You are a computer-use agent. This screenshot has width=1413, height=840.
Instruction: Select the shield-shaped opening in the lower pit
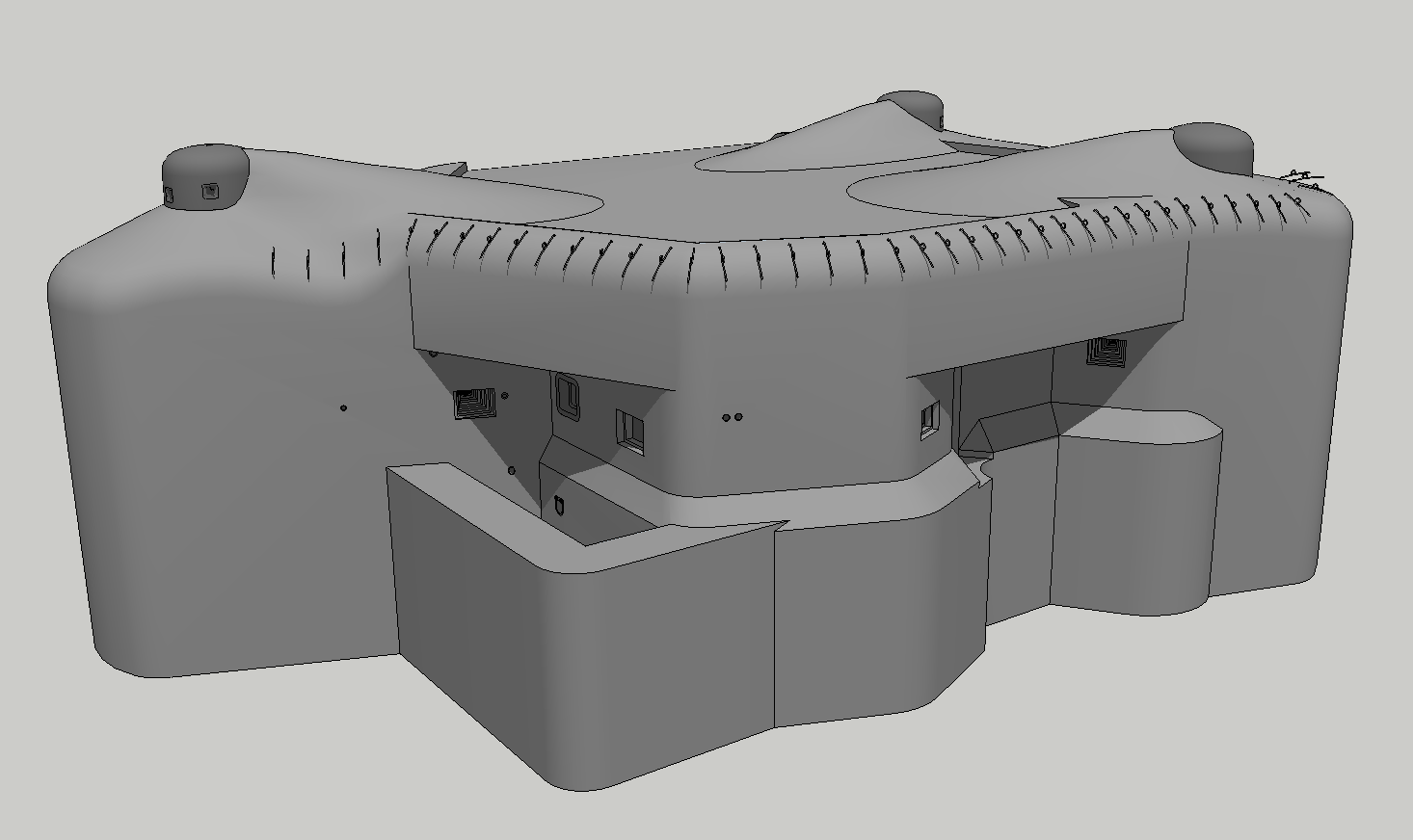(561, 504)
